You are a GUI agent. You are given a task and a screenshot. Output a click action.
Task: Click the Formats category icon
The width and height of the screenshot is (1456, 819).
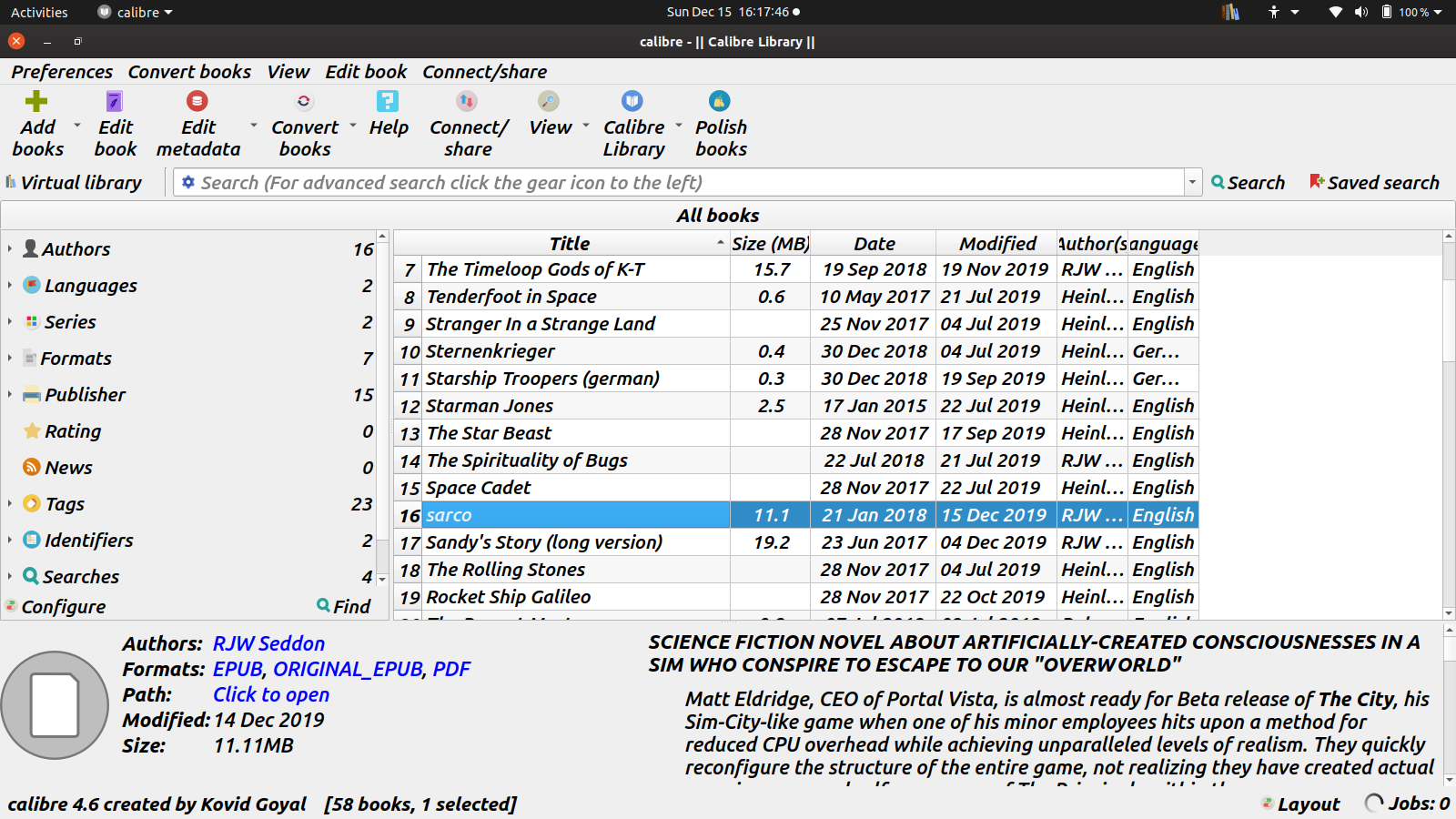[30, 358]
